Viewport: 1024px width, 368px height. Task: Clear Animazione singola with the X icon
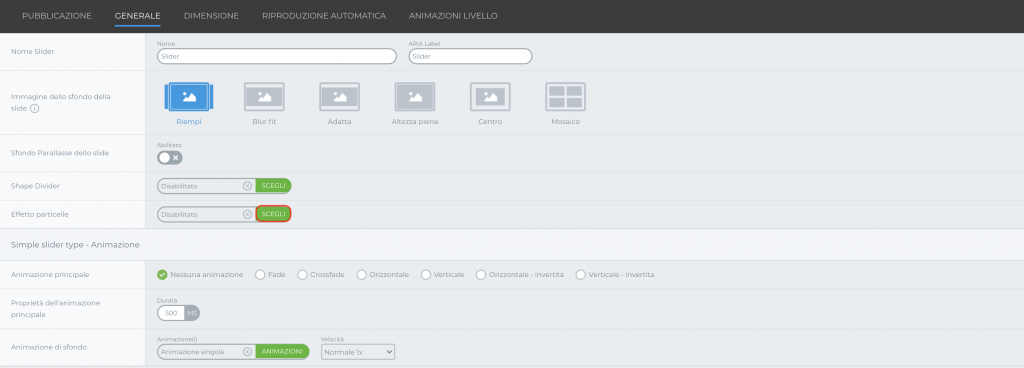point(247,352)
